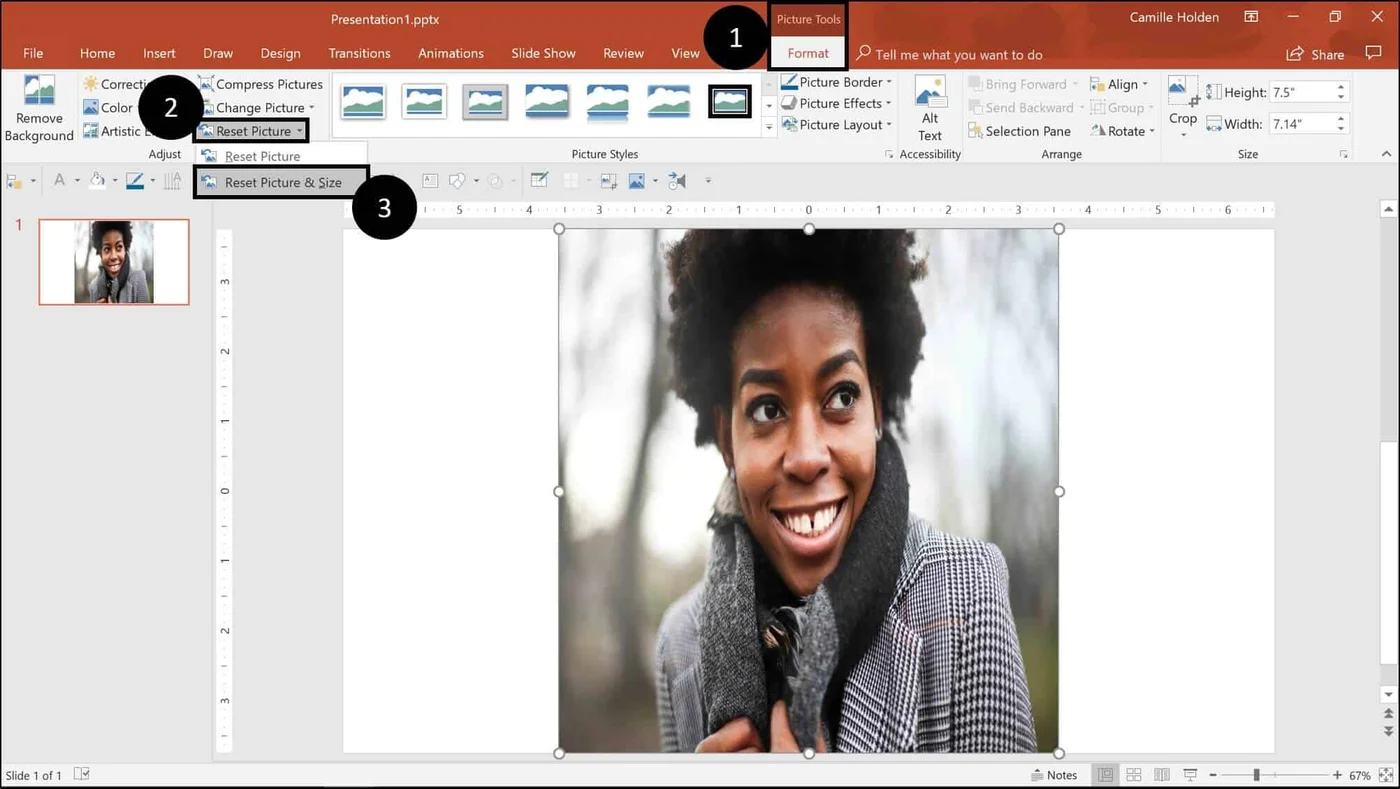Click the Ribbon Display Options icon
Viewport: 1400px width, 789px height.
tap(1251, 17)
